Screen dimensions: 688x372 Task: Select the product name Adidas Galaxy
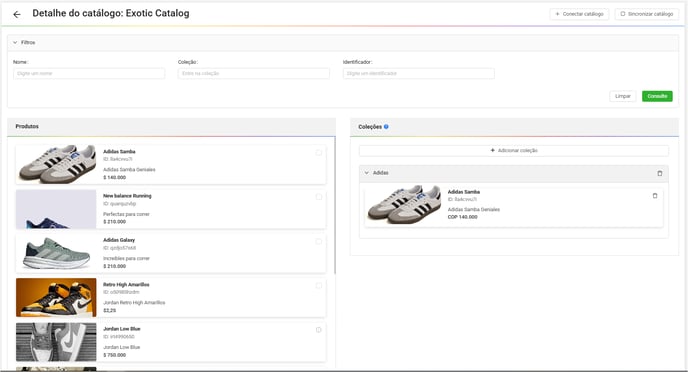[x=119, y=240]
